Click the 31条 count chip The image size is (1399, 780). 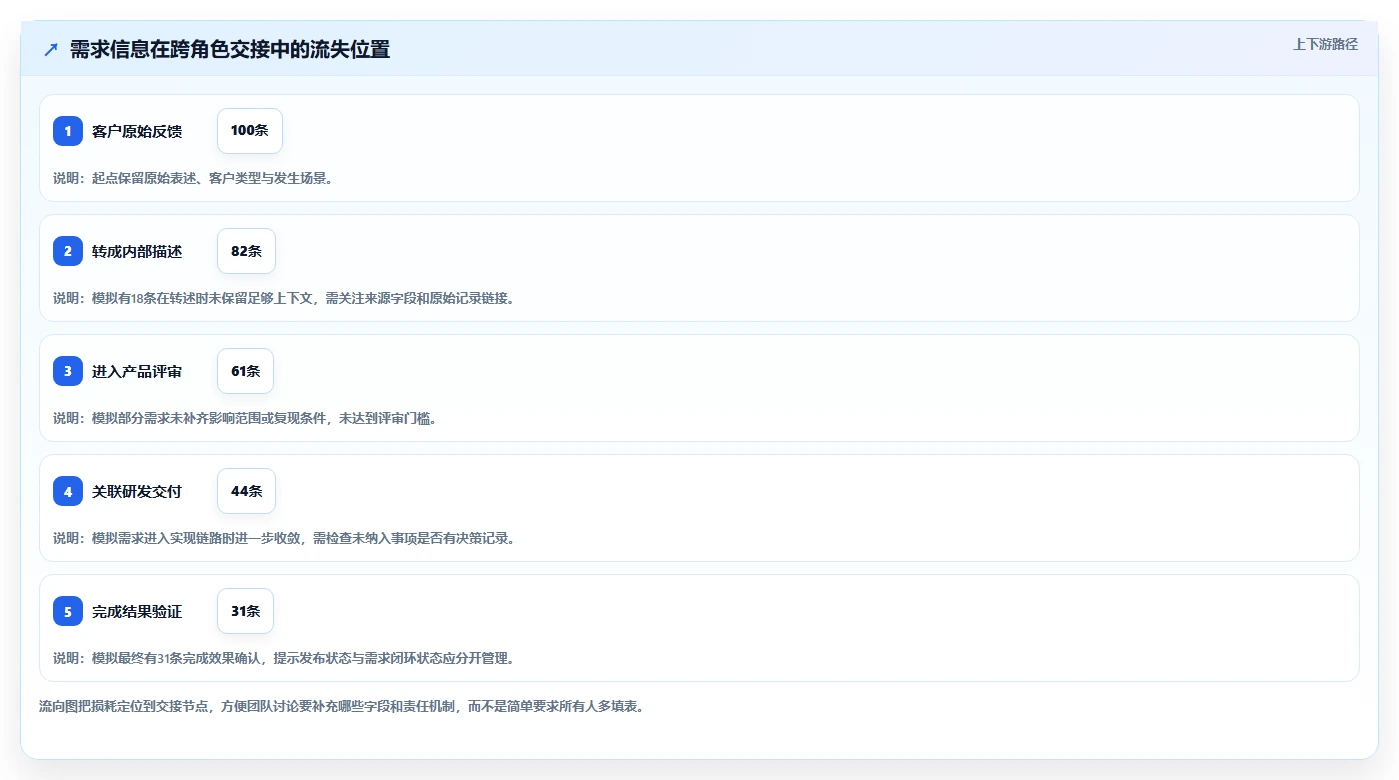pyautogui.click(x=245, y=611)
